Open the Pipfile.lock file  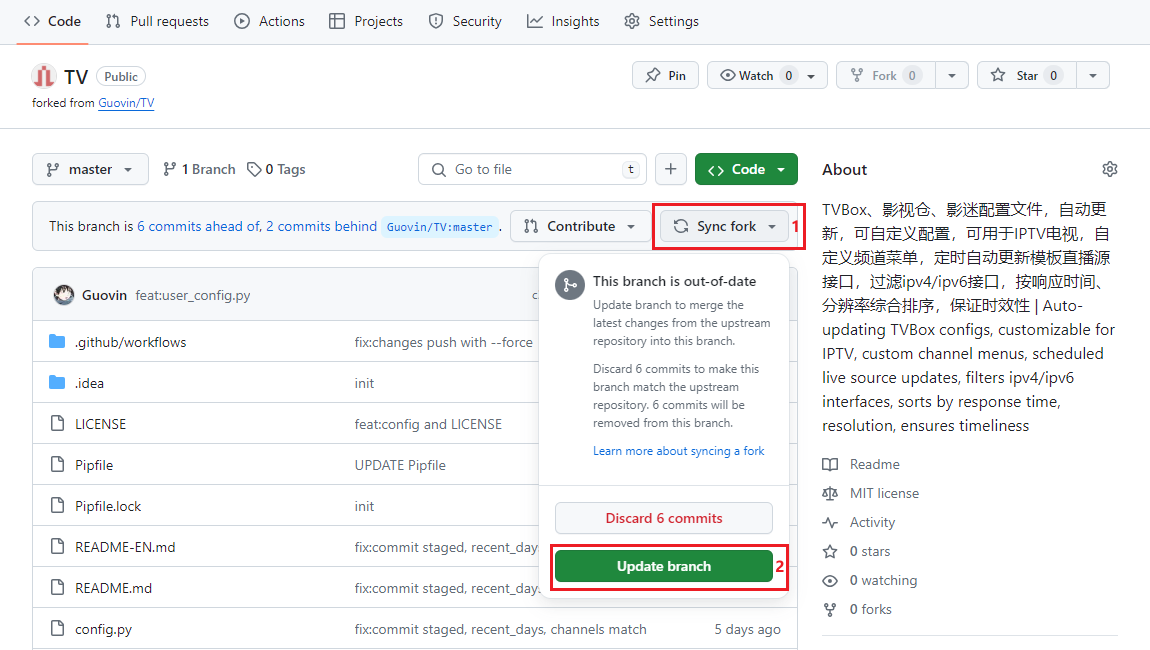click(108, 507)
